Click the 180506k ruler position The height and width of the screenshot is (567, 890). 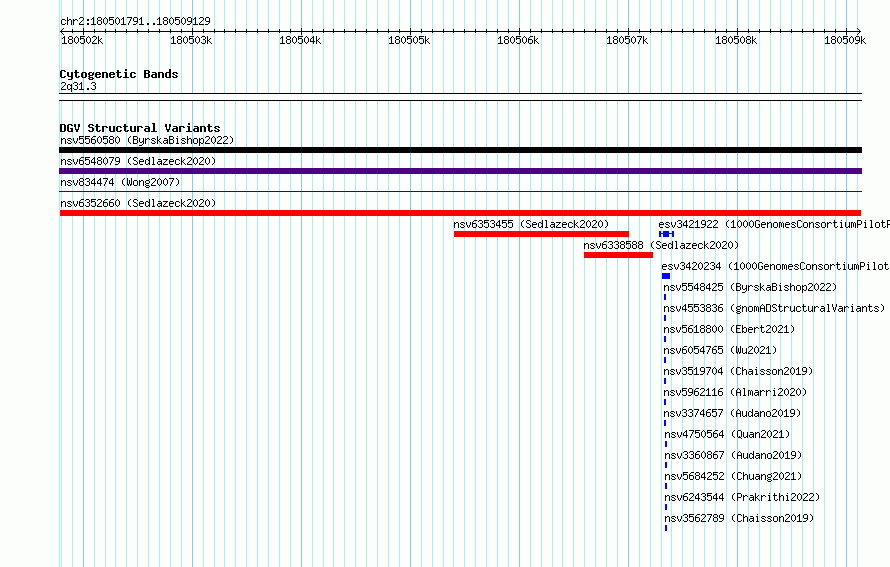pos(518,40)
